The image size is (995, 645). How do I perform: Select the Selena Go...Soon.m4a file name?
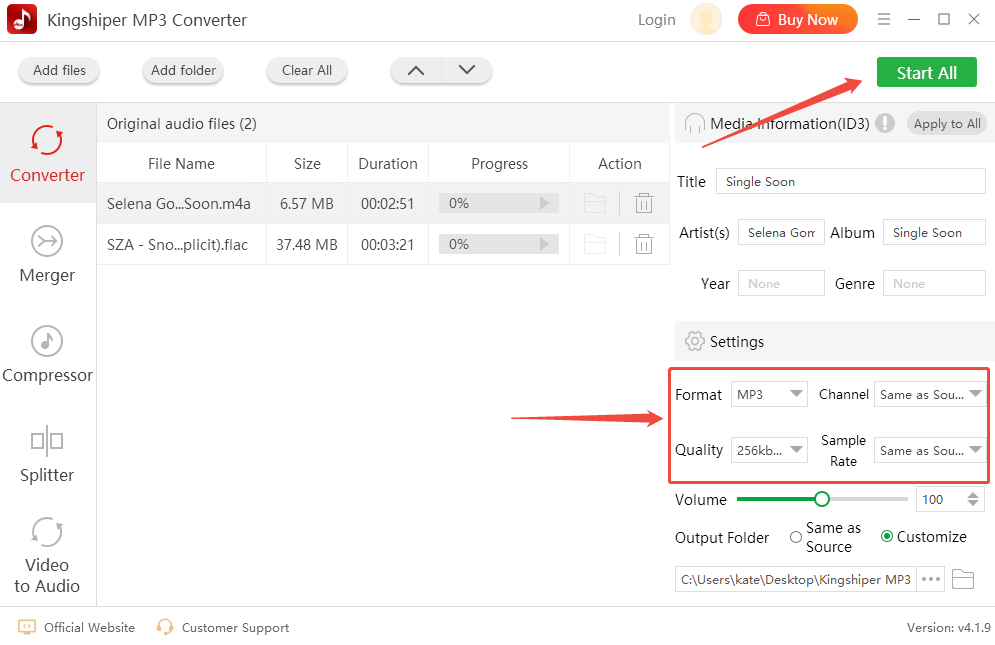pos(178,204)
